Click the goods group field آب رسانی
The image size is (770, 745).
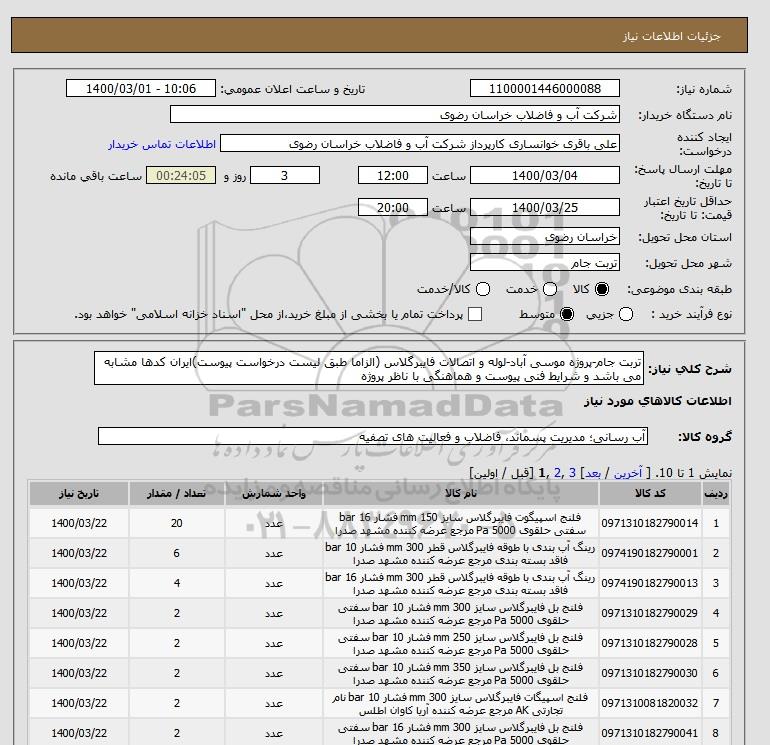pyautogui.click(x=373, y=436)
